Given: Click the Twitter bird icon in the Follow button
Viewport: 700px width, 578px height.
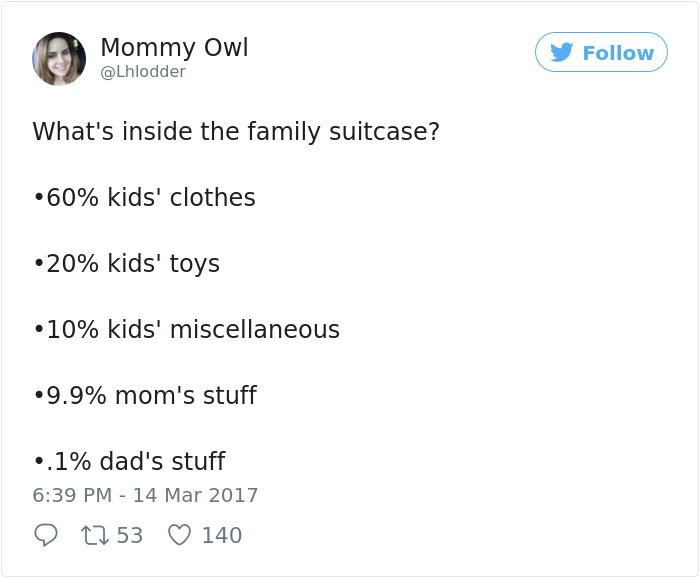Looking at the screenshot, I should [x=562, y=52].
